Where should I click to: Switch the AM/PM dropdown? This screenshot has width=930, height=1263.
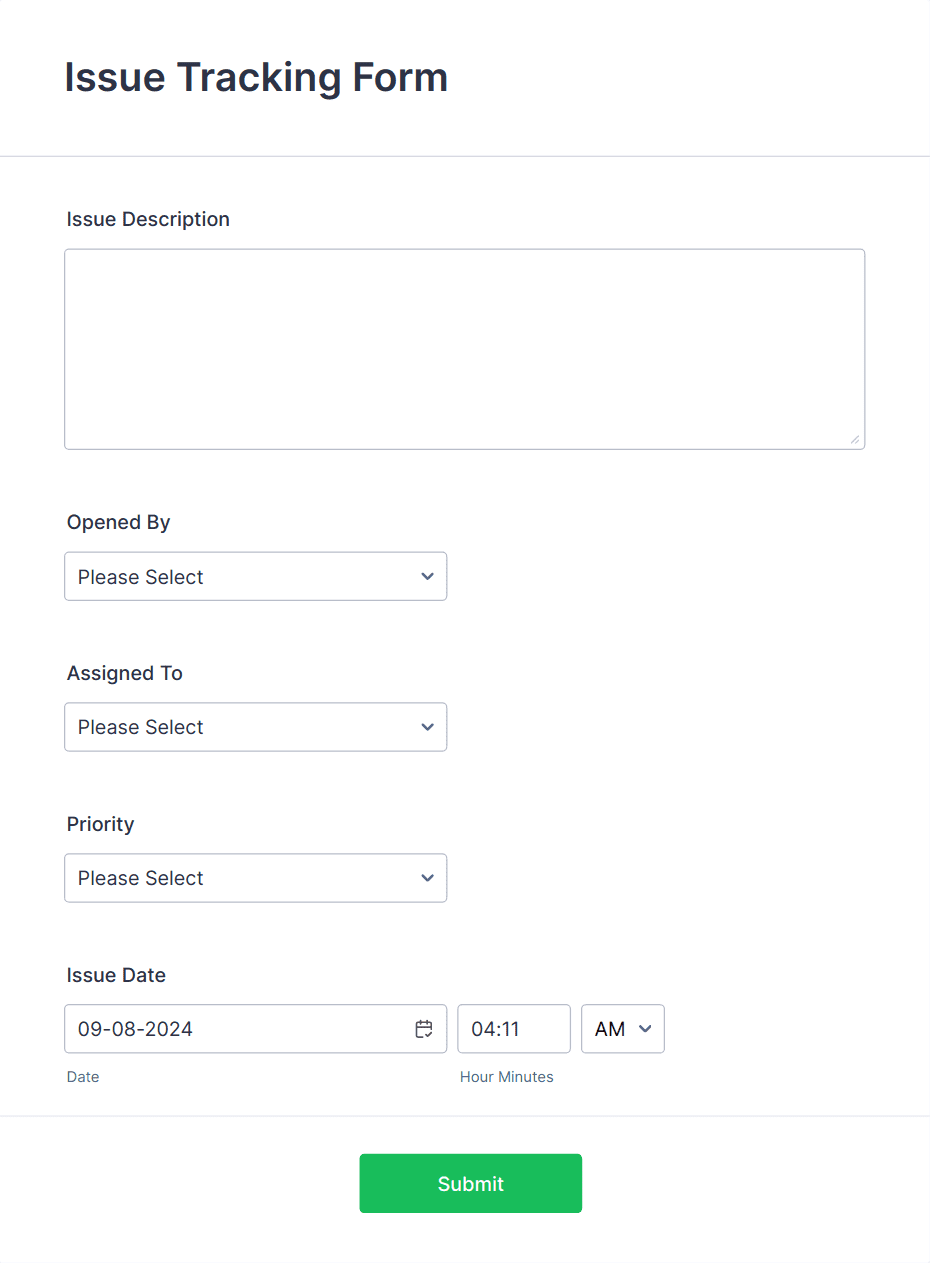pyautogui.click(x=622, y=1029)
